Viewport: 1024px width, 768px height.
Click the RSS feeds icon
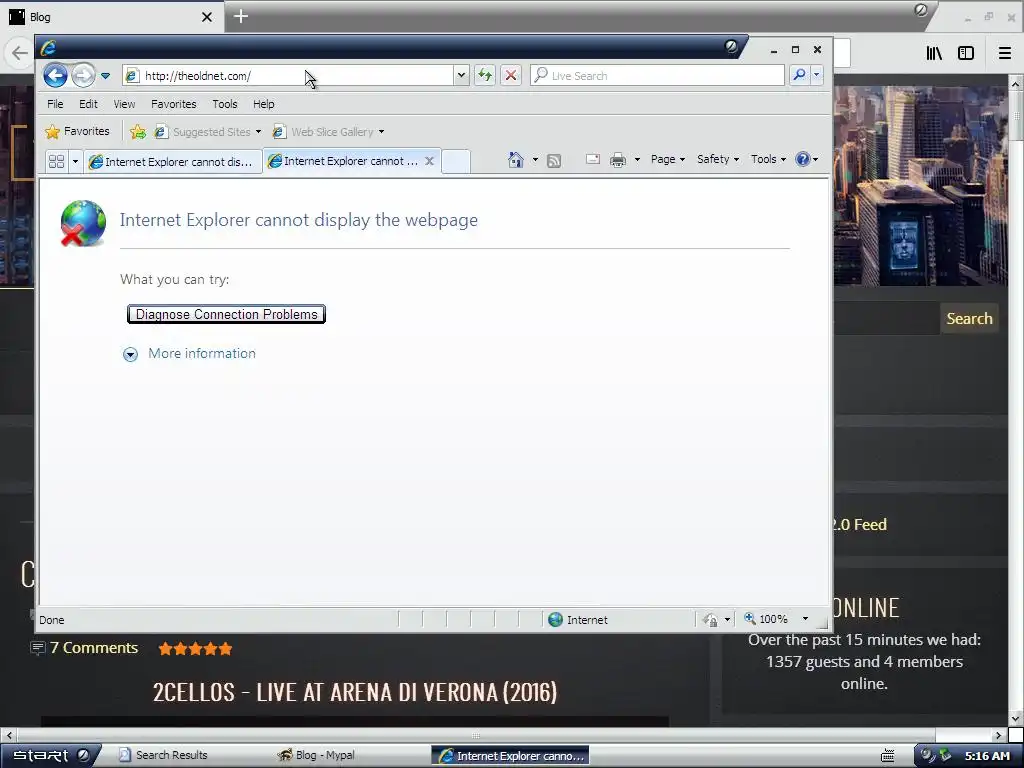point(554,160)
